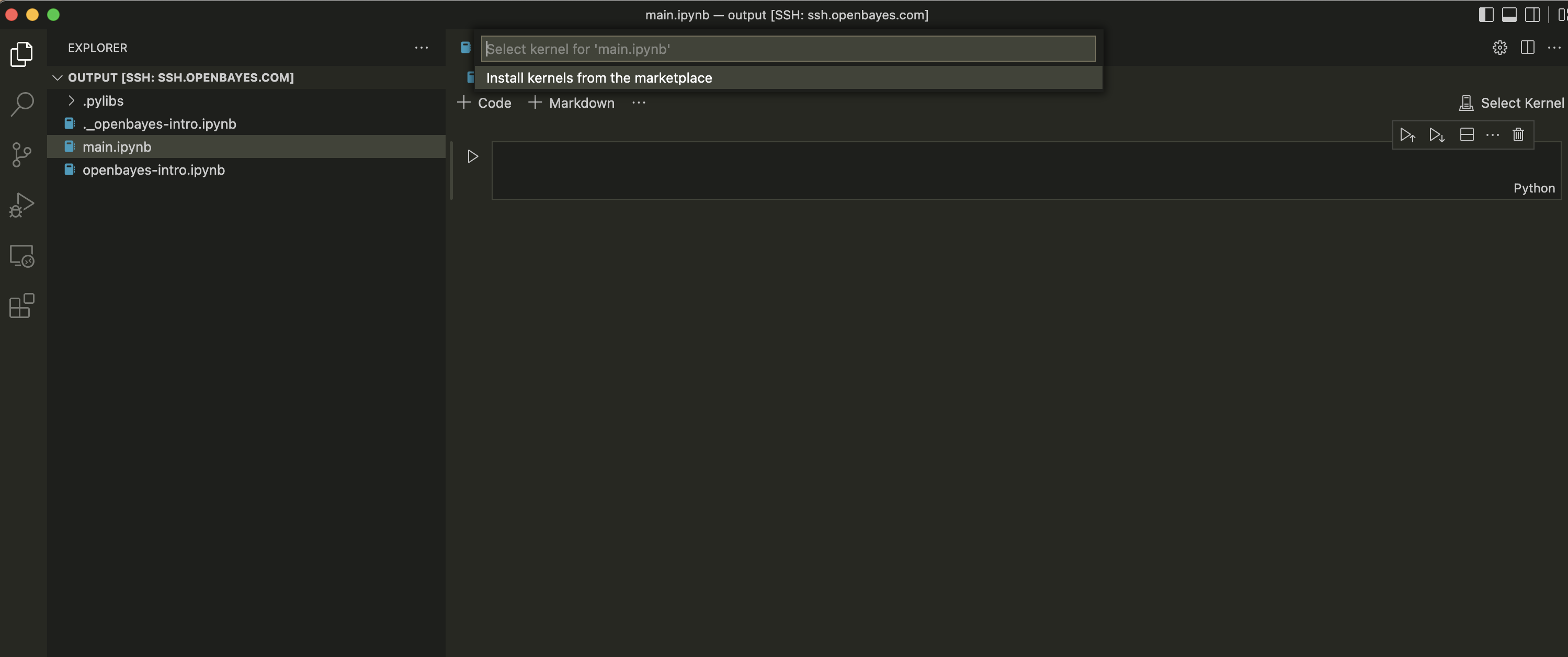Viewport: 1568px width, 657px height.
Task: Split the cell using toolbar icon
Action: coord(1467,134)
